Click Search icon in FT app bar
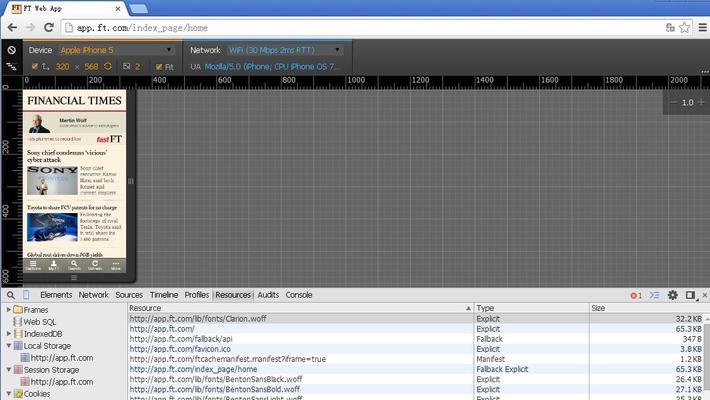 tap(74, 265)
